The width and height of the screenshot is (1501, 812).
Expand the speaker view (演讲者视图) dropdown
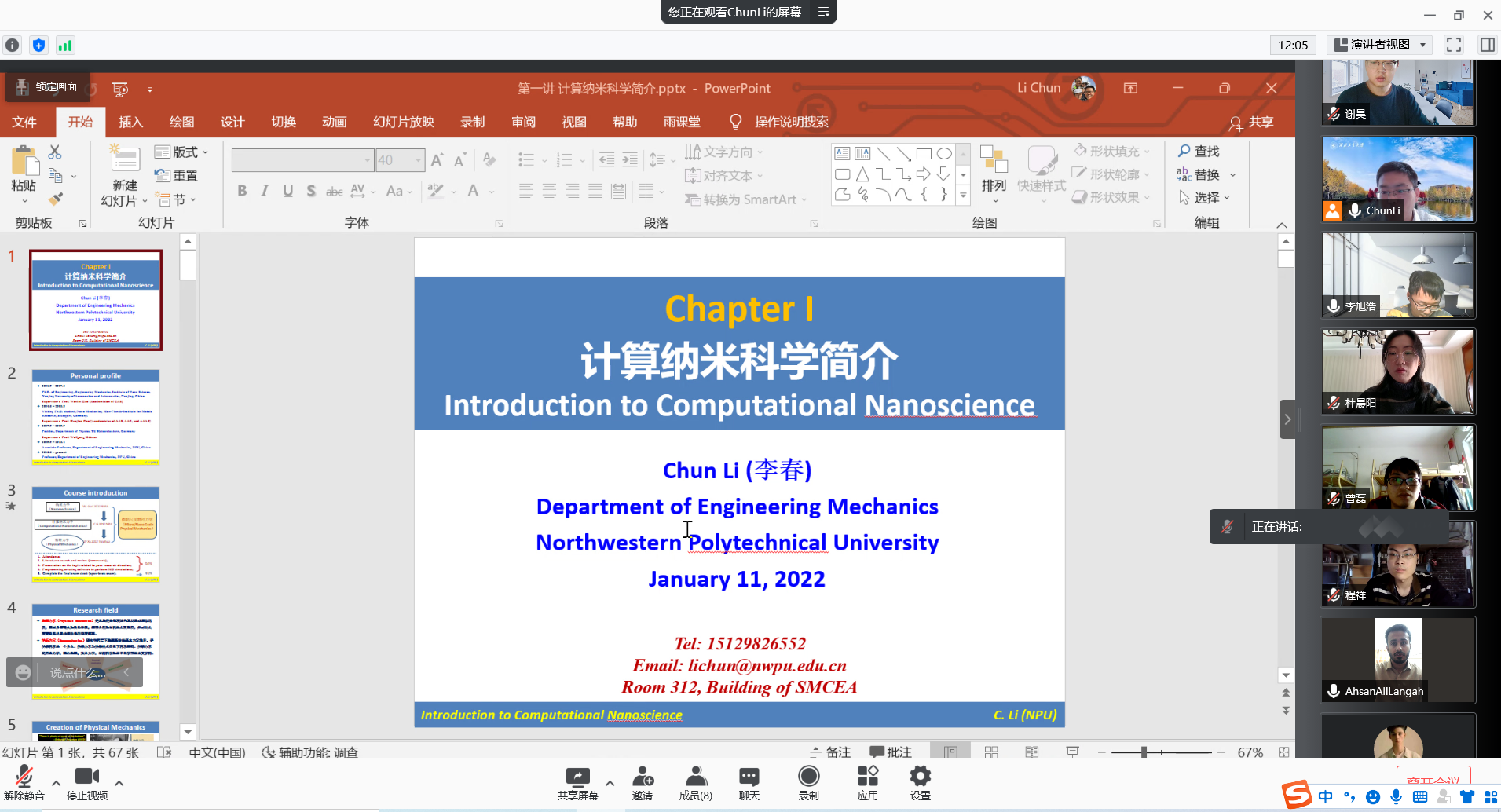1422,45
